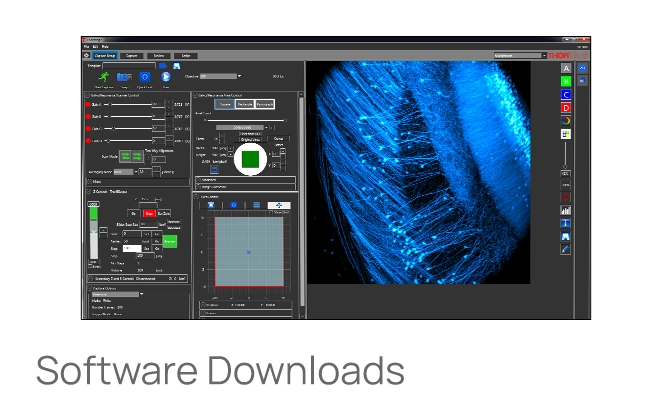
Task: Click the Set Zero button in Z control
Action: [164, 213]
